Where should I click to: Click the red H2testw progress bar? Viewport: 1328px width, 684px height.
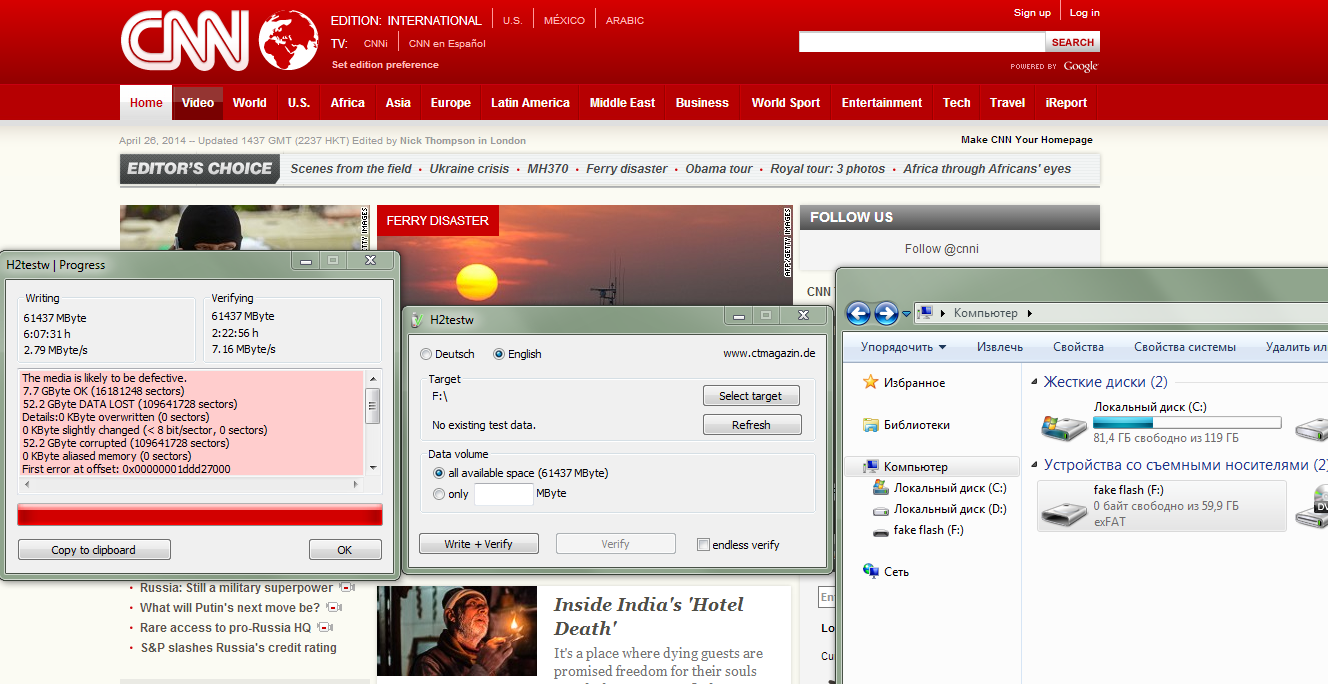[x=200, y=515]
